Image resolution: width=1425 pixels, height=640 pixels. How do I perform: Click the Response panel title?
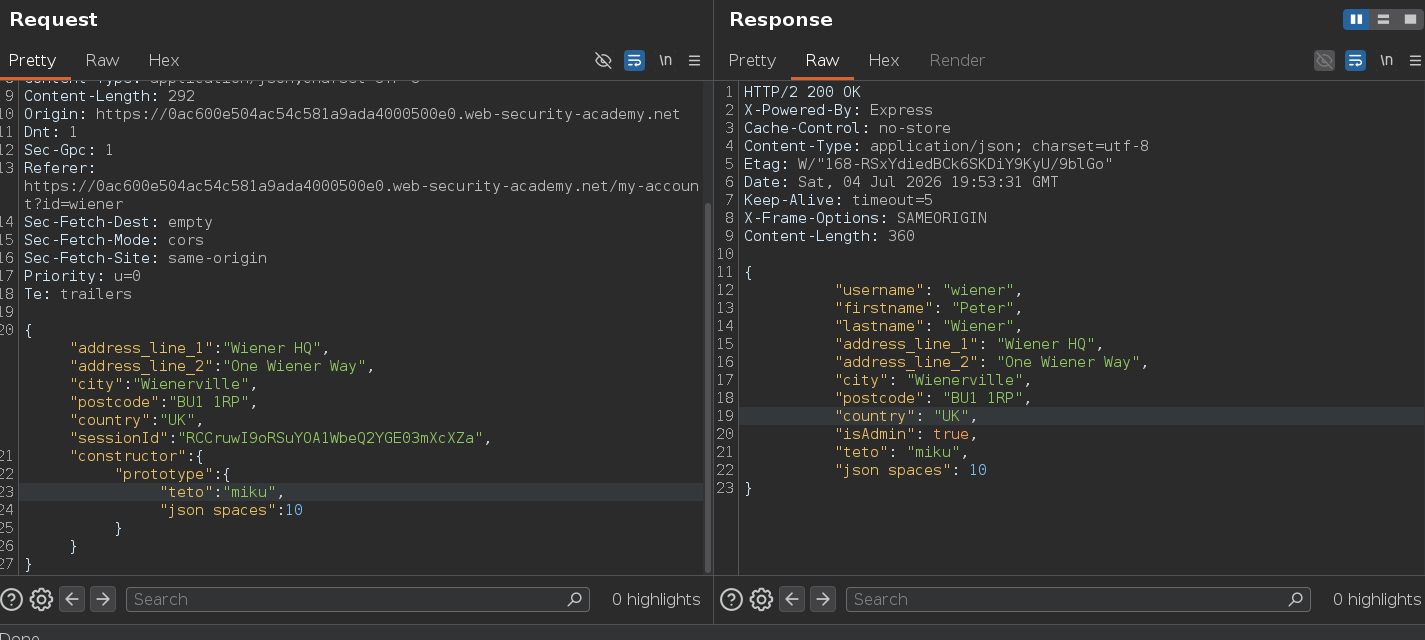point(781,19)
